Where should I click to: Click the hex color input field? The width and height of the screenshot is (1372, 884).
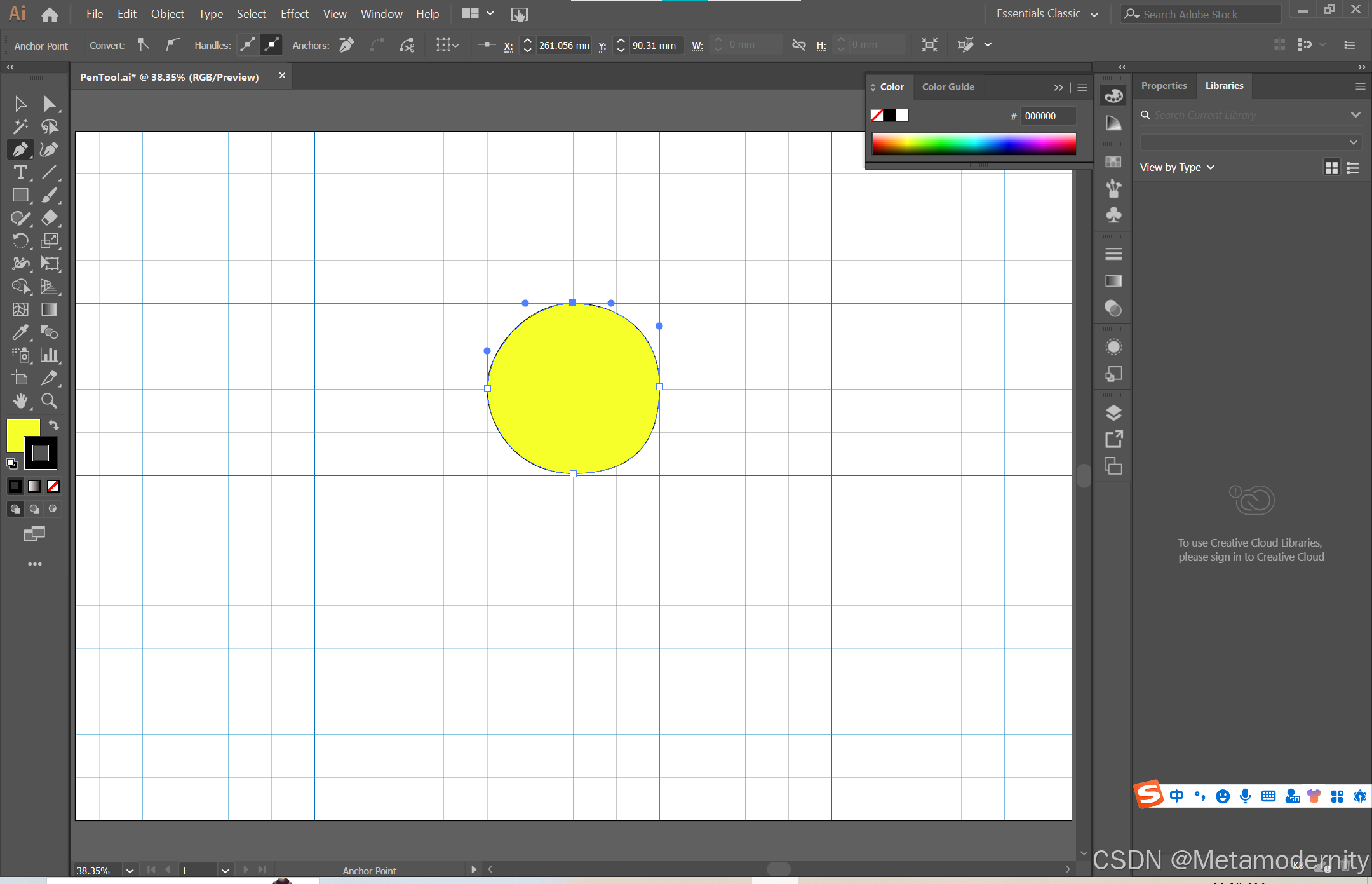(1047, 116)
